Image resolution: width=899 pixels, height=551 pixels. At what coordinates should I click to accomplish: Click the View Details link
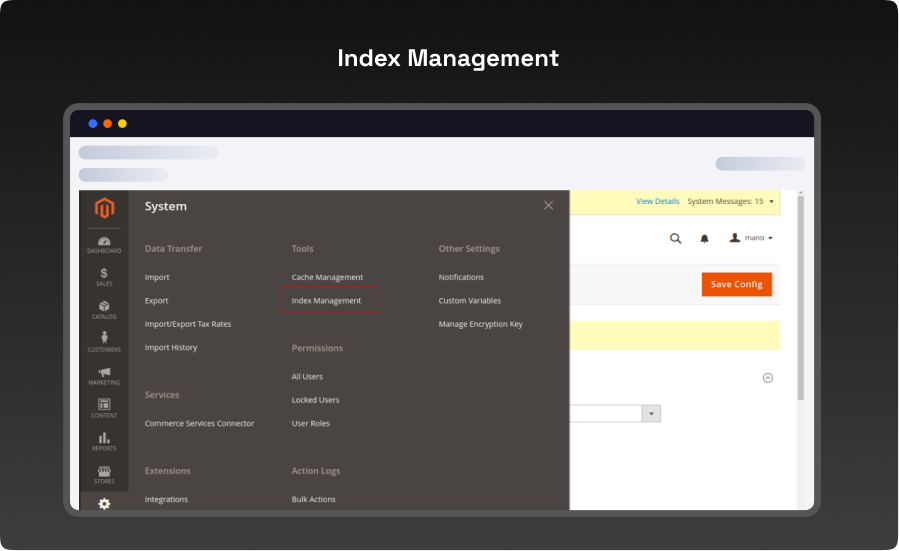click(657, 202)
